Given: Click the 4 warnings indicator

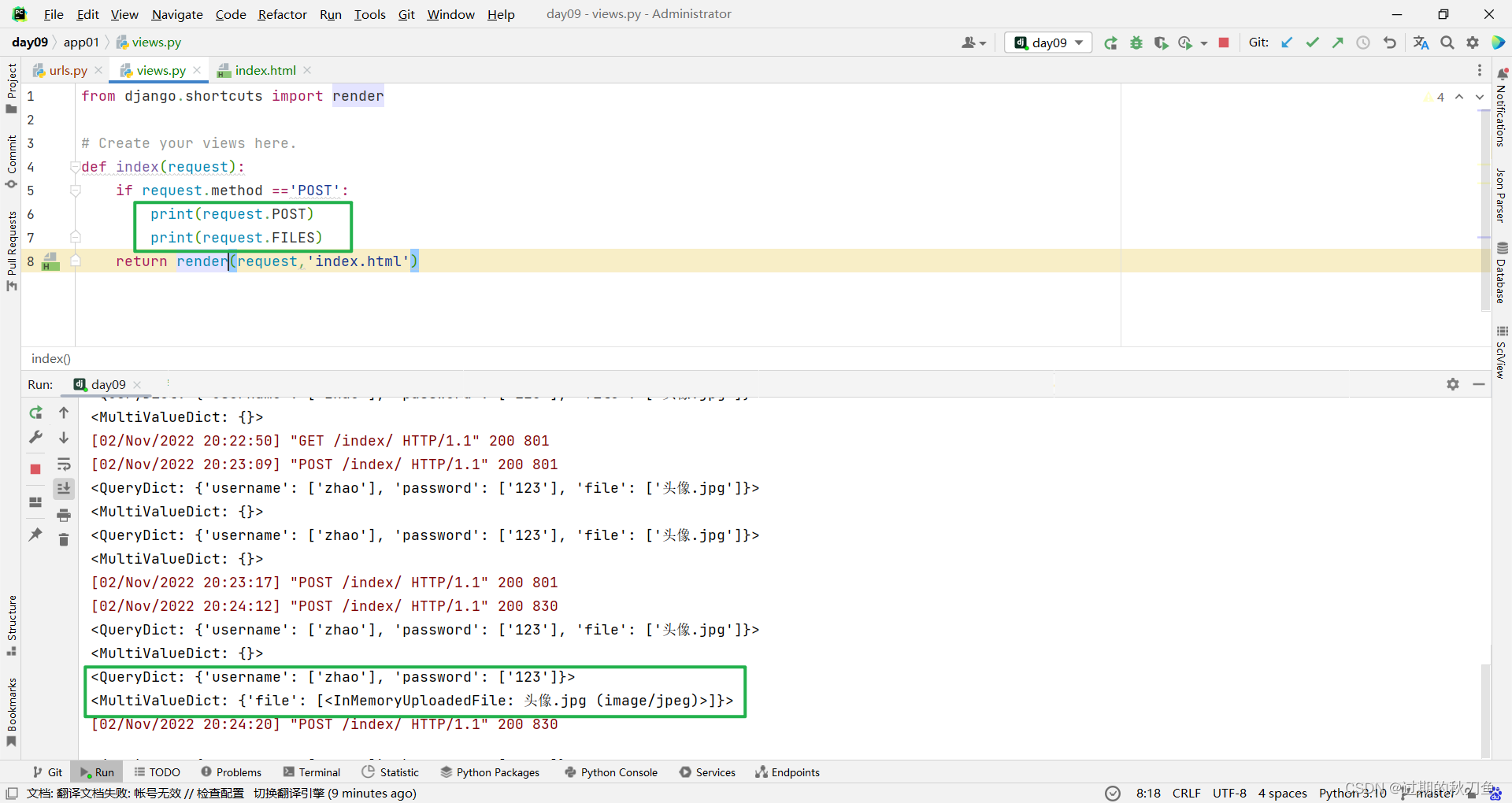Looking at the screenshot, I should 1434,97.
